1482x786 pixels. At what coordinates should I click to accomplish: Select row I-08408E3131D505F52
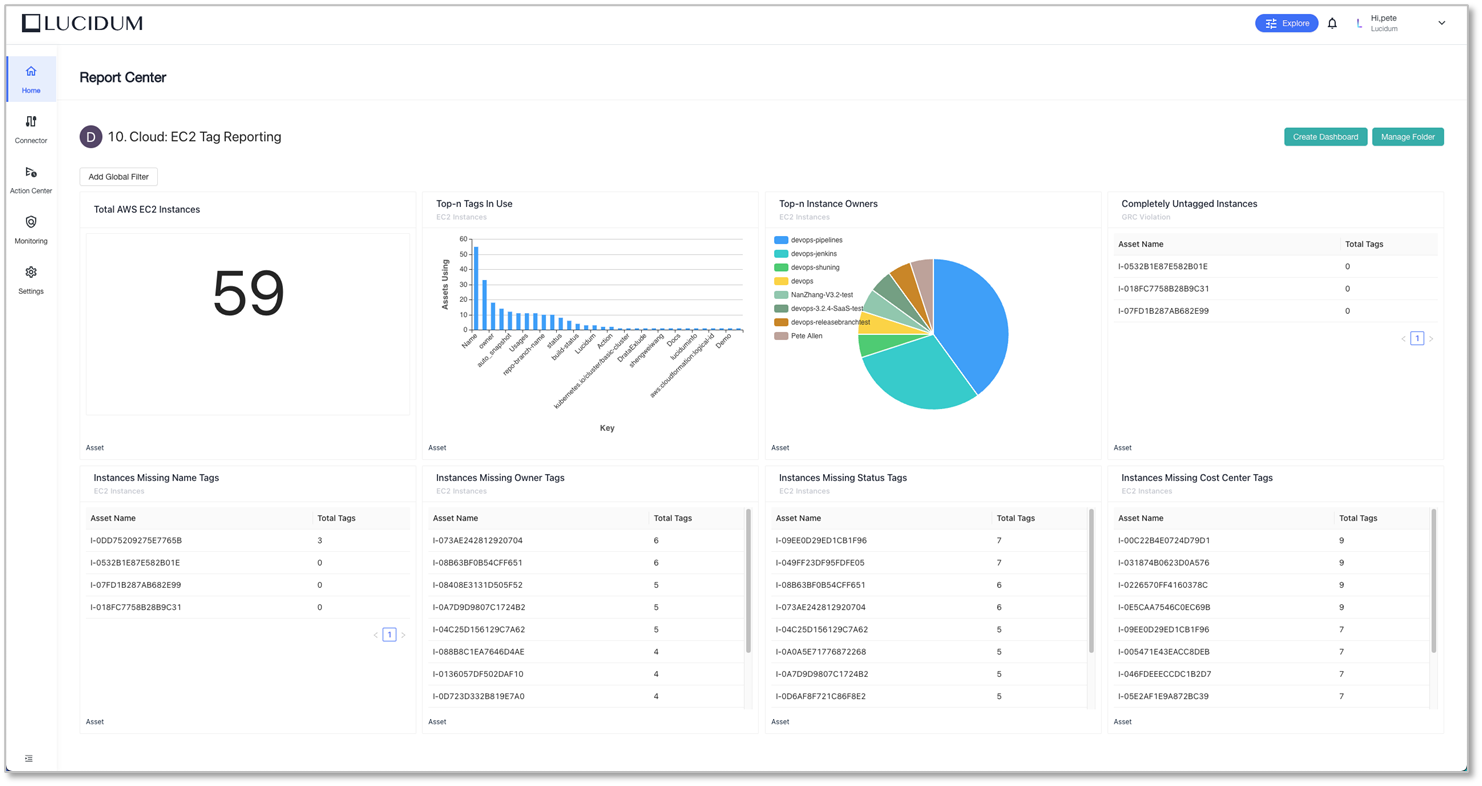coord(587,585)
